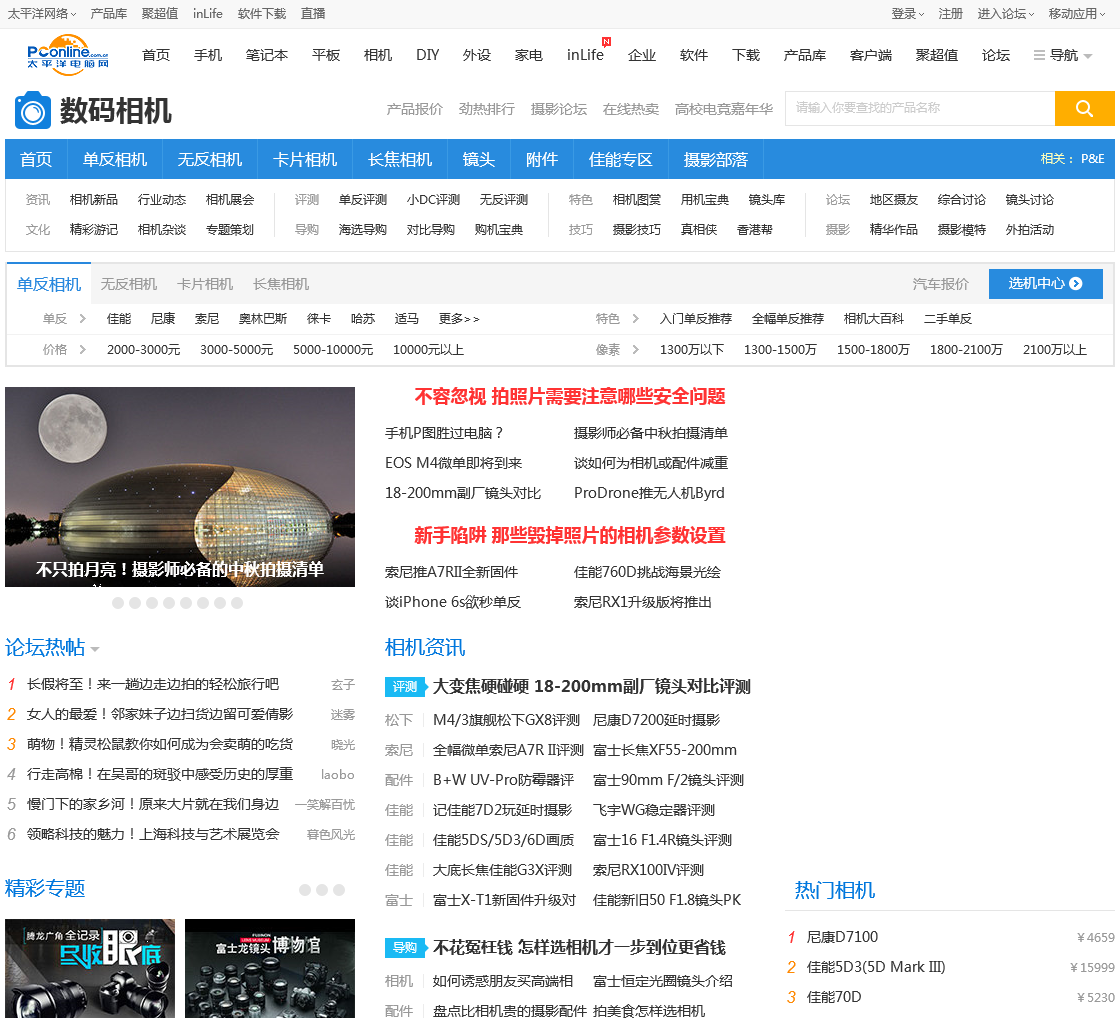The image size is (1120, 1018).
Task: Expand the 论坛热帖 dropdown arrow
Action: (x=95, y=649)
